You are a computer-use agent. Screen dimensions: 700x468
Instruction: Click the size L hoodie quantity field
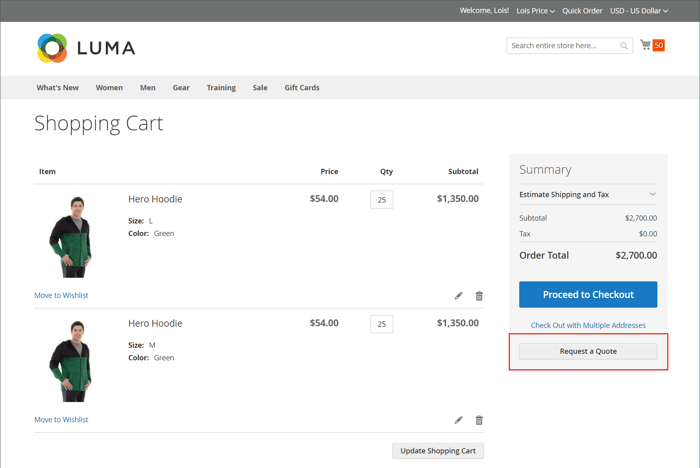[381, 200]
